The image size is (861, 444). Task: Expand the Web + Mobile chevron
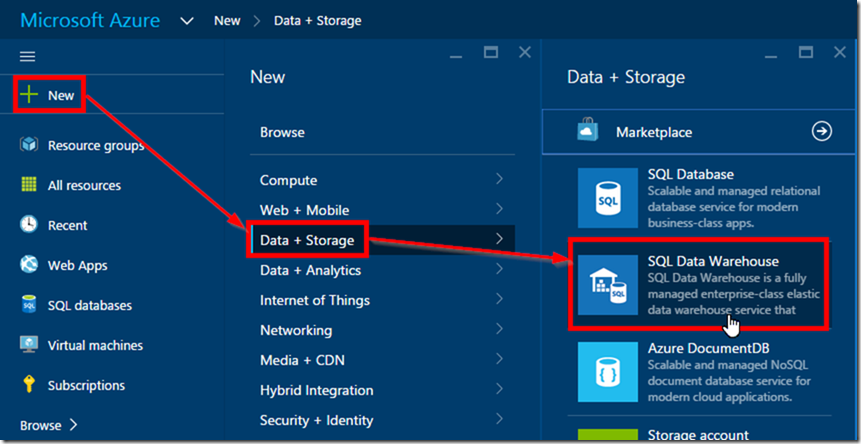point(499,209)
